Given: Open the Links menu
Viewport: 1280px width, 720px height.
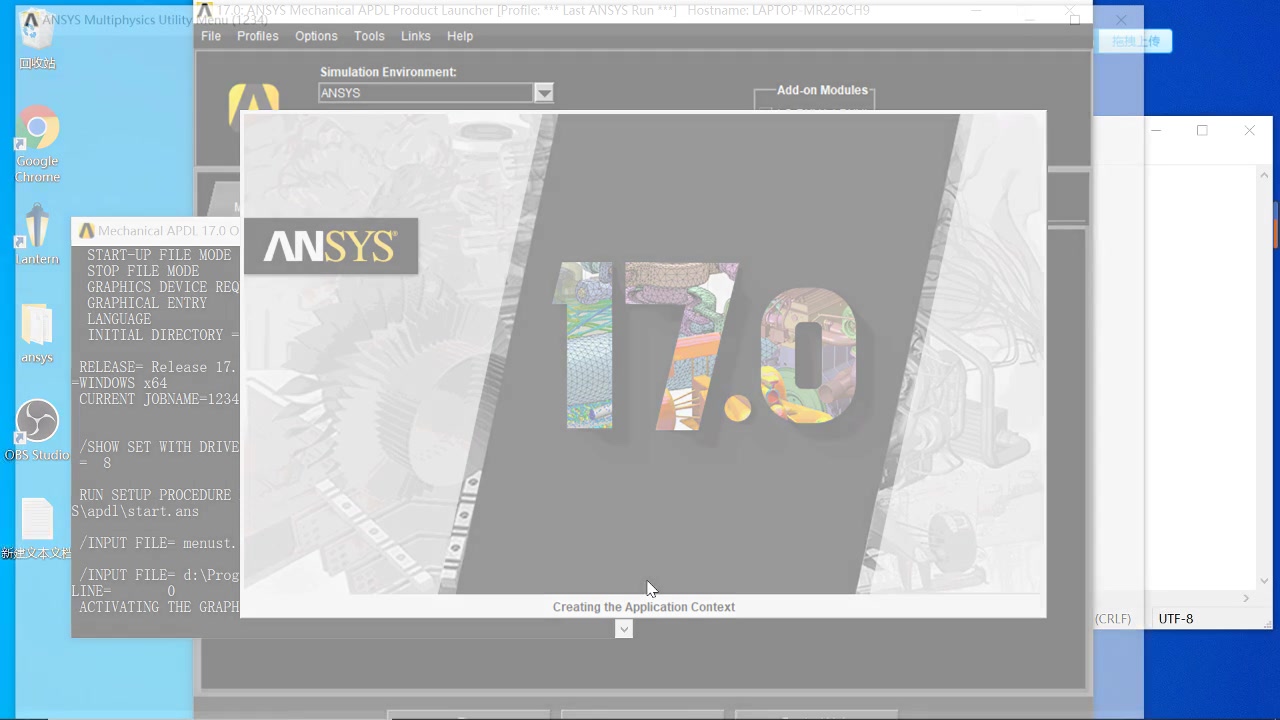Looking at the screenshot, I should (416, 36).
